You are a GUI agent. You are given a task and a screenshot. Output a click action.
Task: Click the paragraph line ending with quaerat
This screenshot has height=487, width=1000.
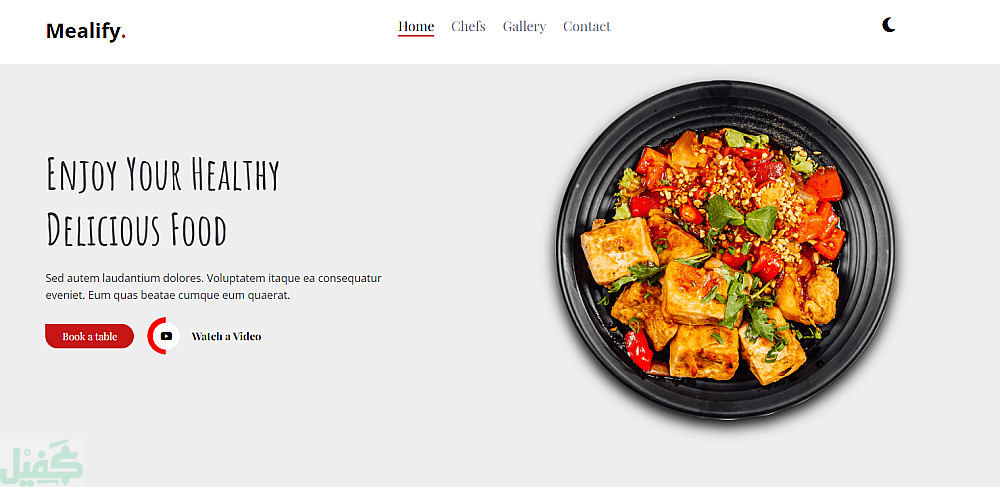[x=168, y=295]
